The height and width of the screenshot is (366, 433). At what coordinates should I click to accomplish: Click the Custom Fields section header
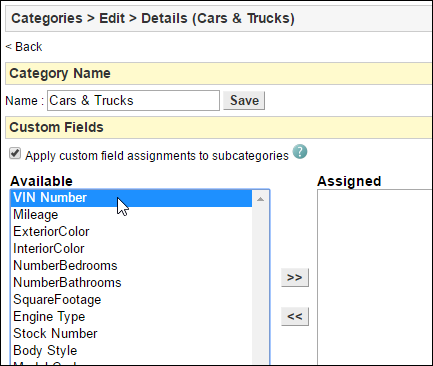click(x=219, y=127)
